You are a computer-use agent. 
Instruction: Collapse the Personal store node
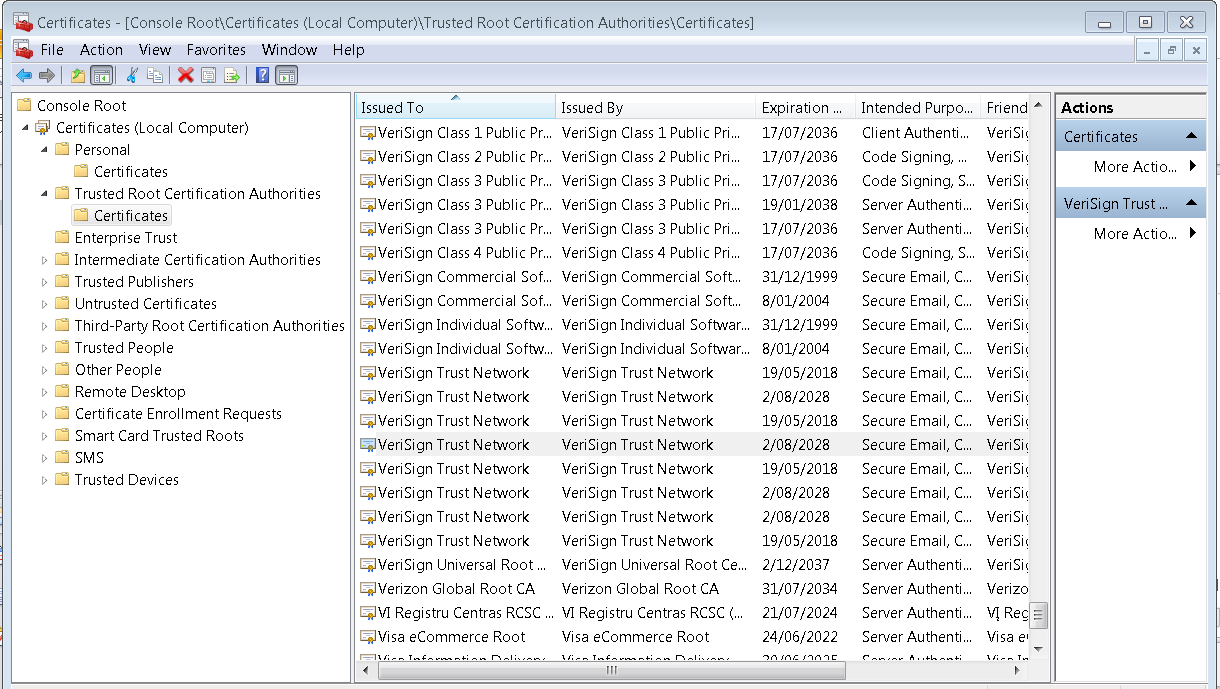pyautogui.click(x=45, y=150)
